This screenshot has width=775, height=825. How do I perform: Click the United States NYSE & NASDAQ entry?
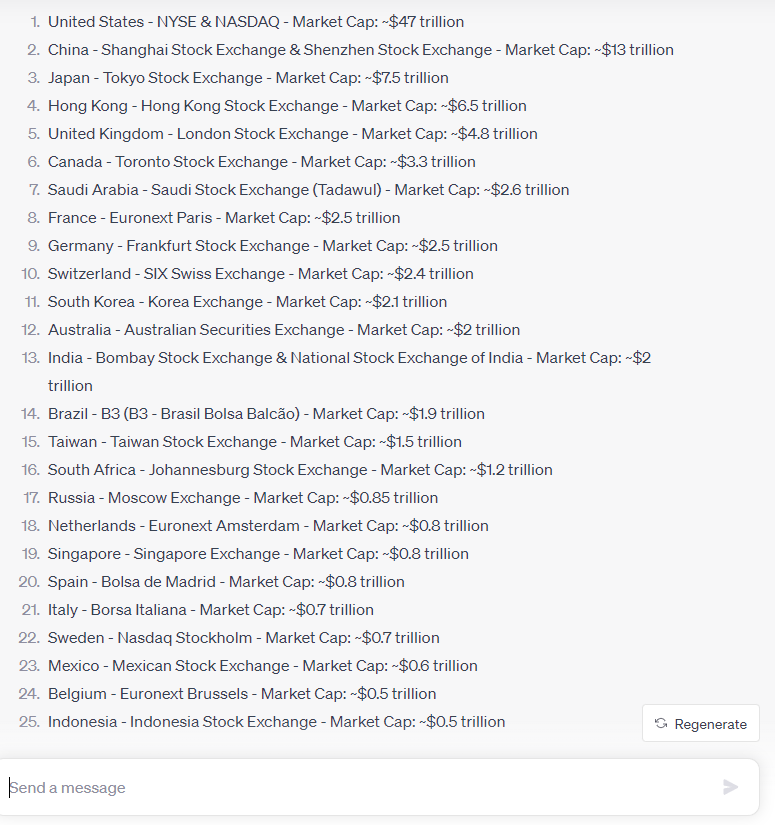256,22
